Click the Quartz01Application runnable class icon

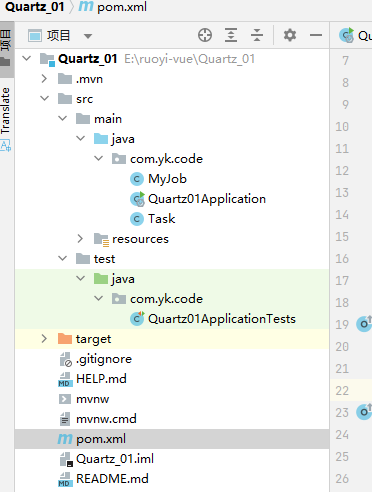click(137, 199)
